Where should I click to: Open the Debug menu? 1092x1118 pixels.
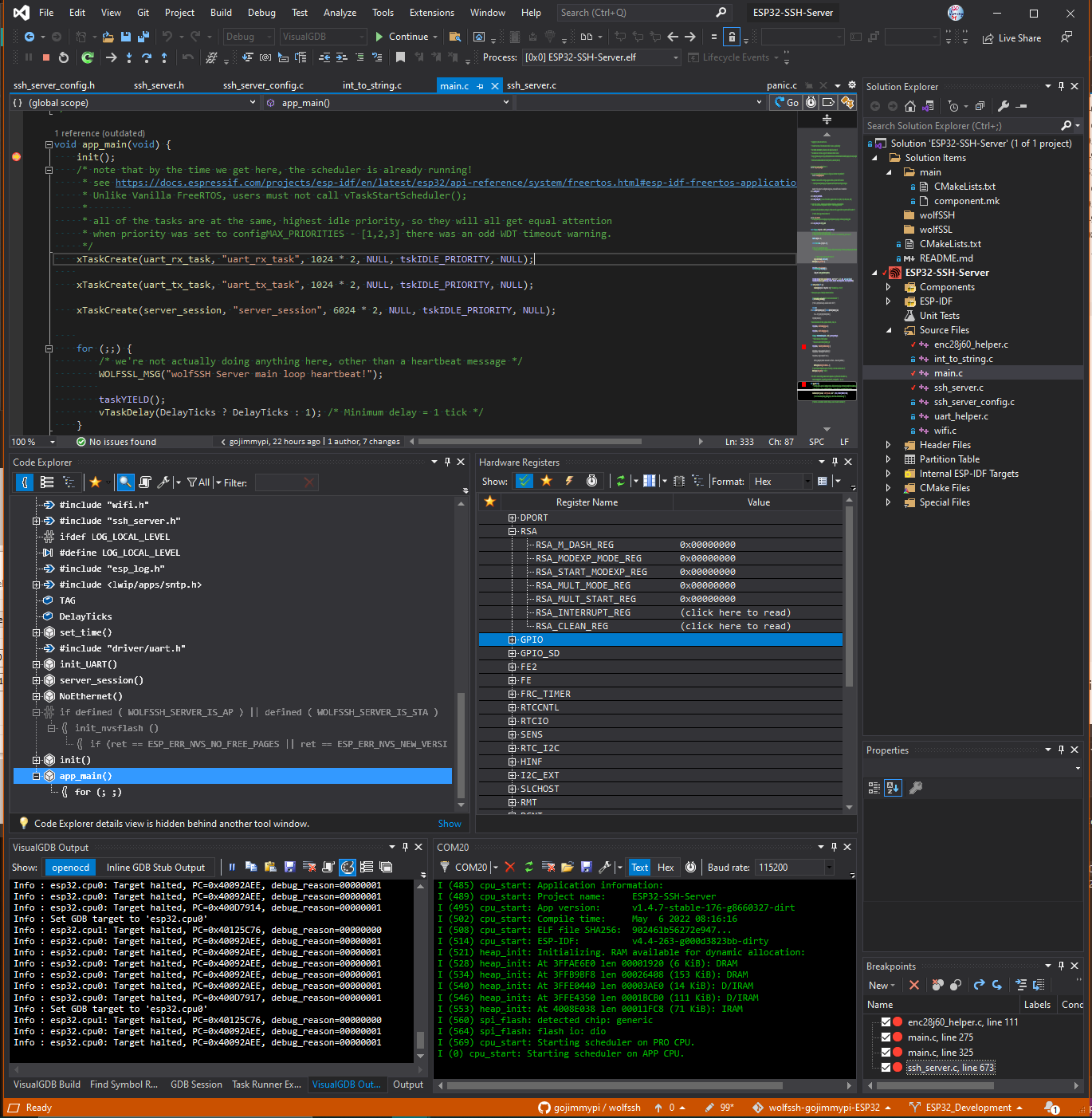click(x=261, y=12)
